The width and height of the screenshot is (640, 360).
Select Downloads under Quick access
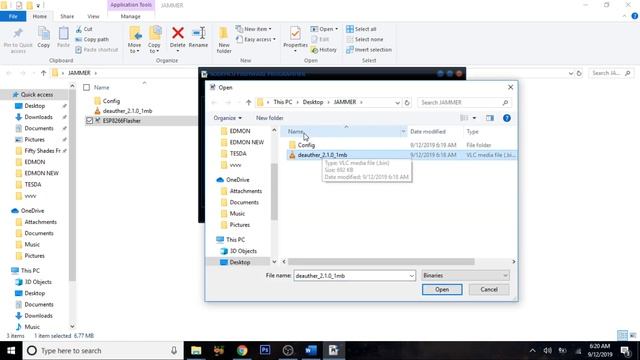(x=38, y=117)
